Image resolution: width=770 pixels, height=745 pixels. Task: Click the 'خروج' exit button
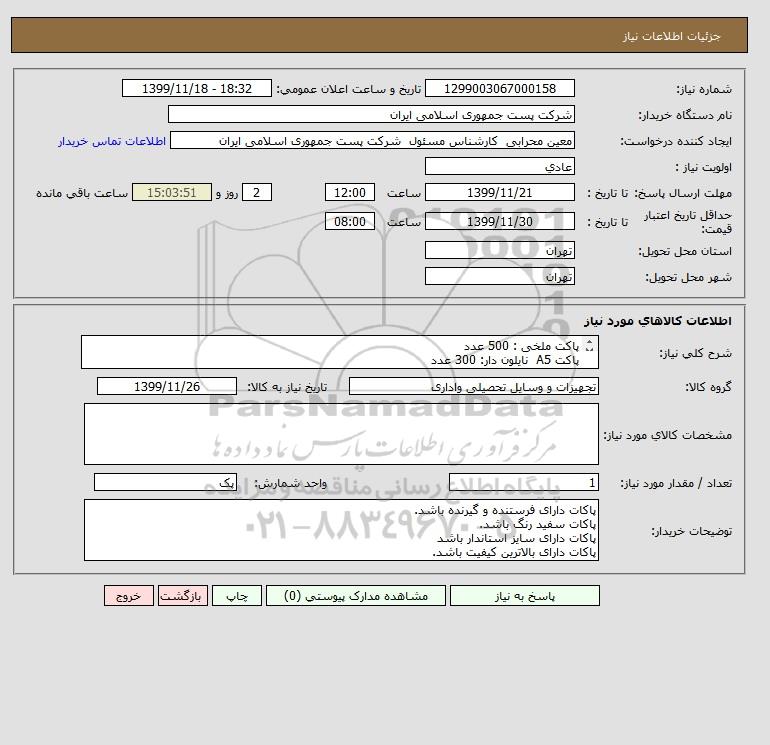point(129,595)
